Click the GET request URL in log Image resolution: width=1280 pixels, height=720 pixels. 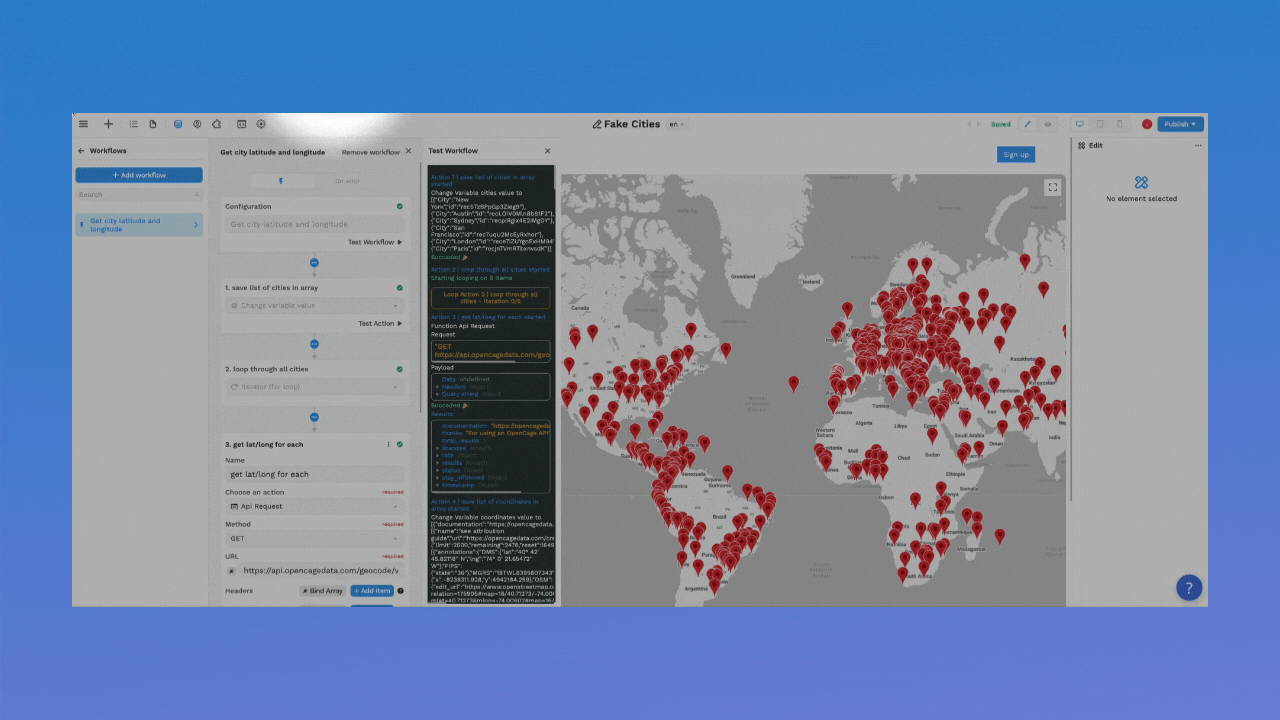click(x=491, y=350)
